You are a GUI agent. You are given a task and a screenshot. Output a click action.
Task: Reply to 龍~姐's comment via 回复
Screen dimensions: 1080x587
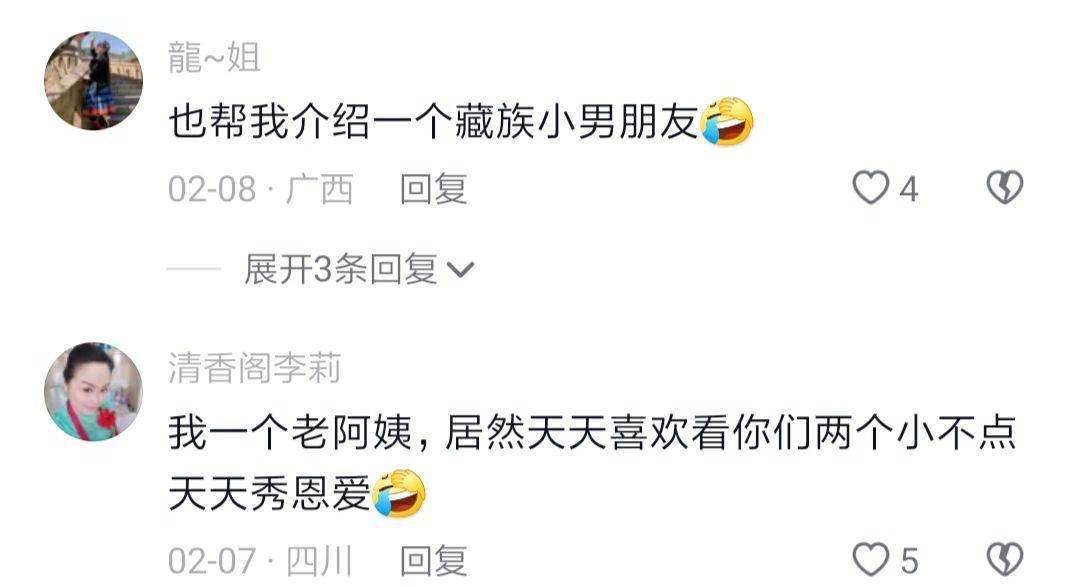pyautogui.click(x=434, y=189)
